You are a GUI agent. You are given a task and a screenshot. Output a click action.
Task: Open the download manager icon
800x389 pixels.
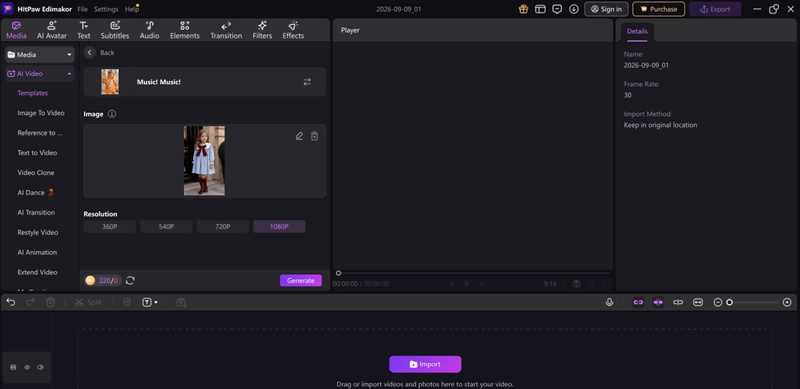[574, 9]
